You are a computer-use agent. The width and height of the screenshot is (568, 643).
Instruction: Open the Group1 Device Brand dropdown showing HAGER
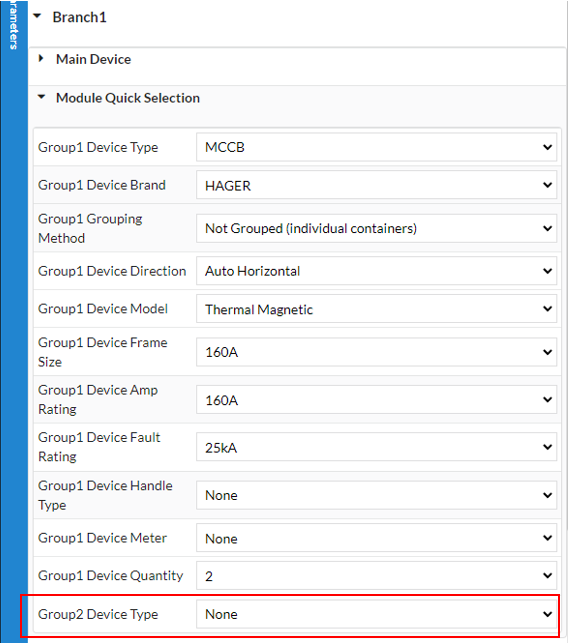pos(376,185)
